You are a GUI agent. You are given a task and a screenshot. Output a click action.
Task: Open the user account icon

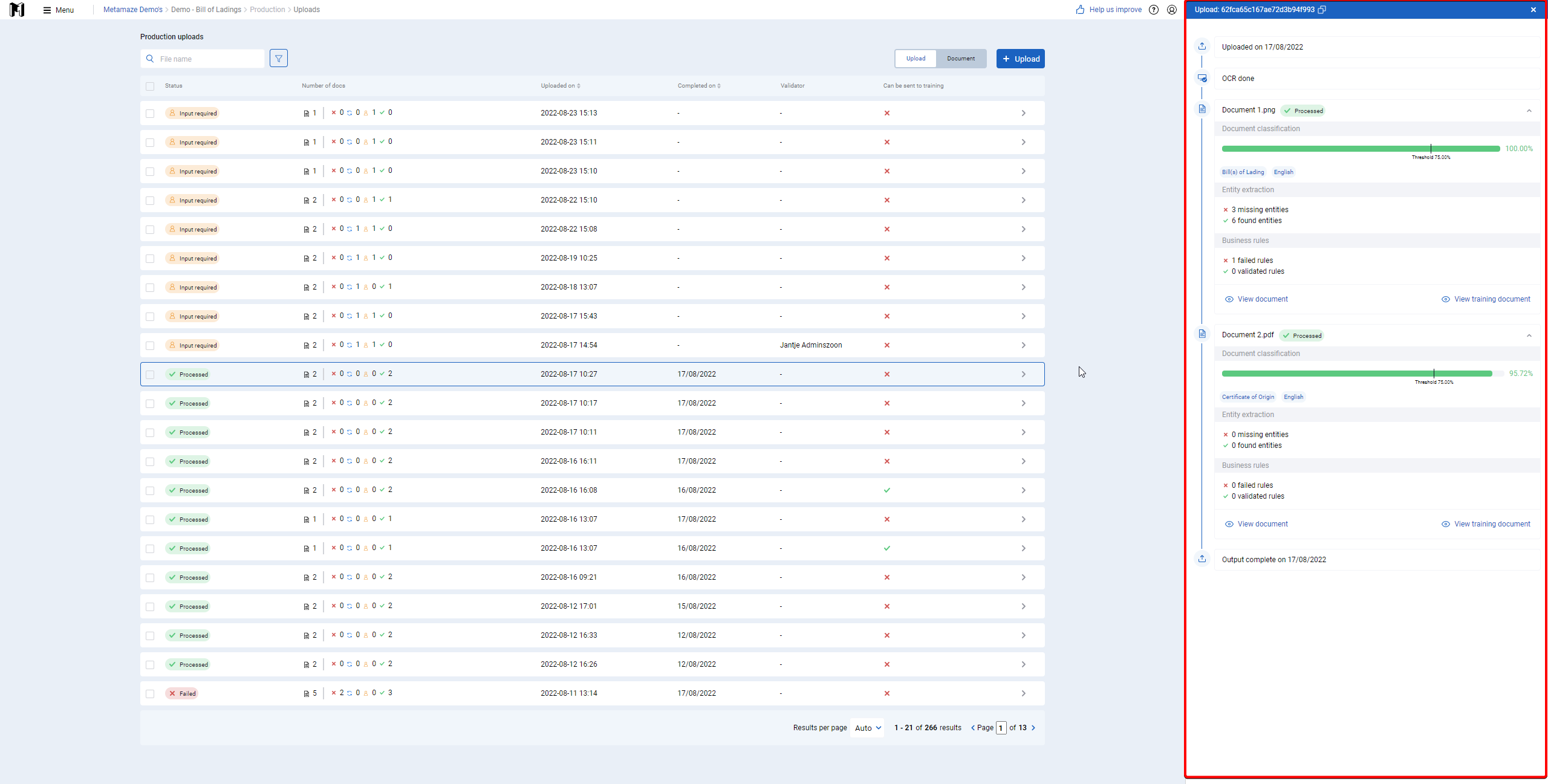point(1172,10)
